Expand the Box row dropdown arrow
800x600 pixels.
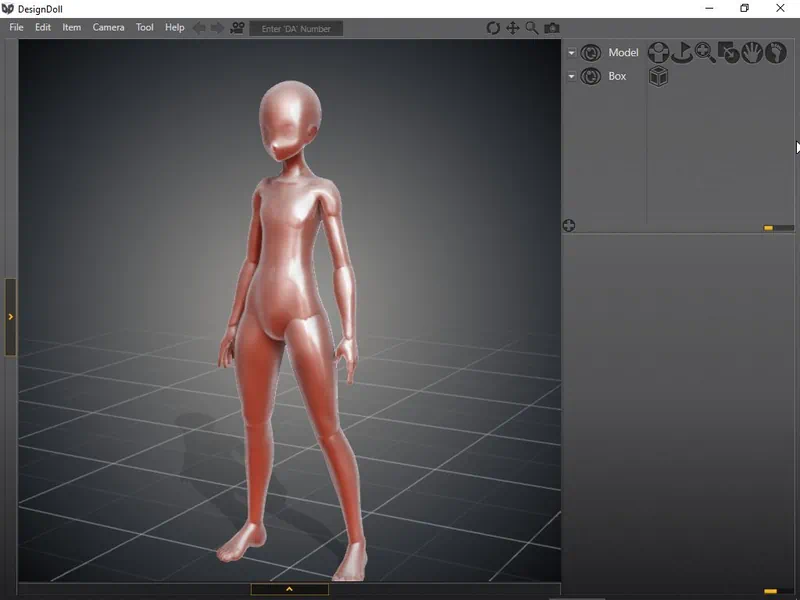pos(571,77)
